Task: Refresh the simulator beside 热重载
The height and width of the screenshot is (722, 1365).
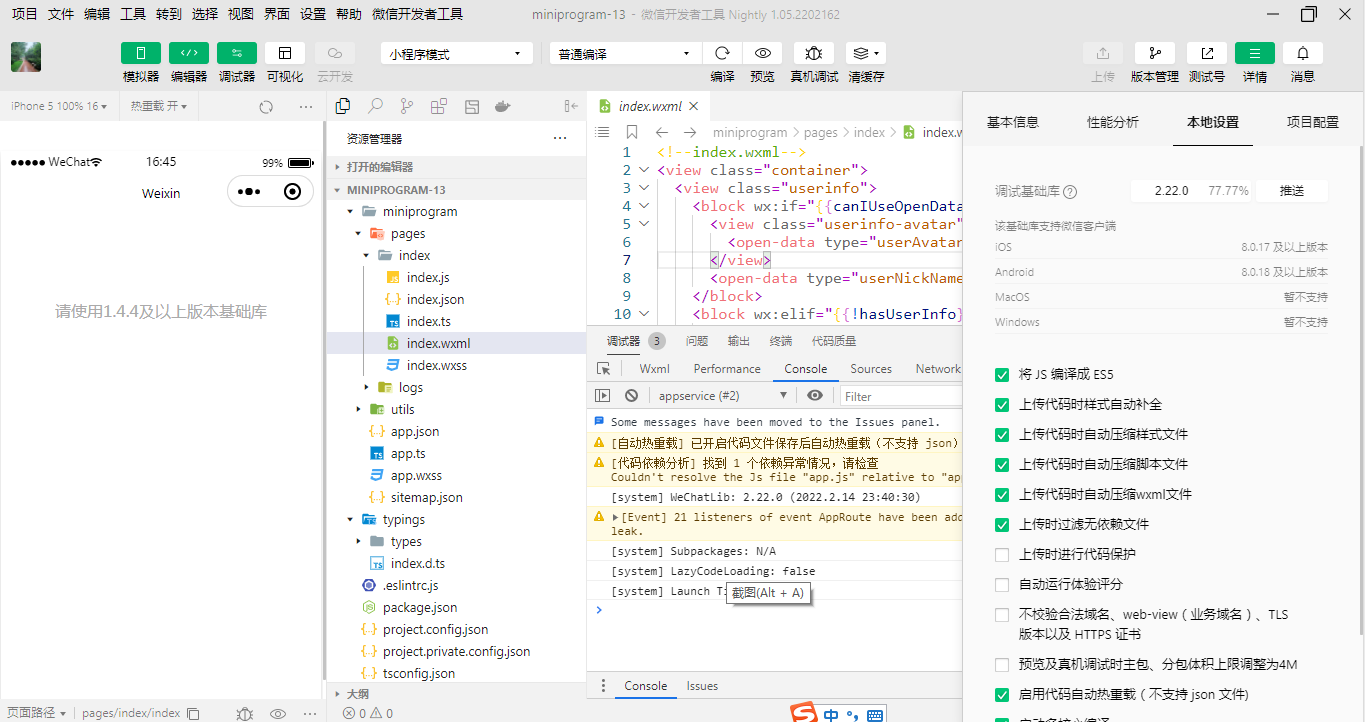Action: click(266, 106)
